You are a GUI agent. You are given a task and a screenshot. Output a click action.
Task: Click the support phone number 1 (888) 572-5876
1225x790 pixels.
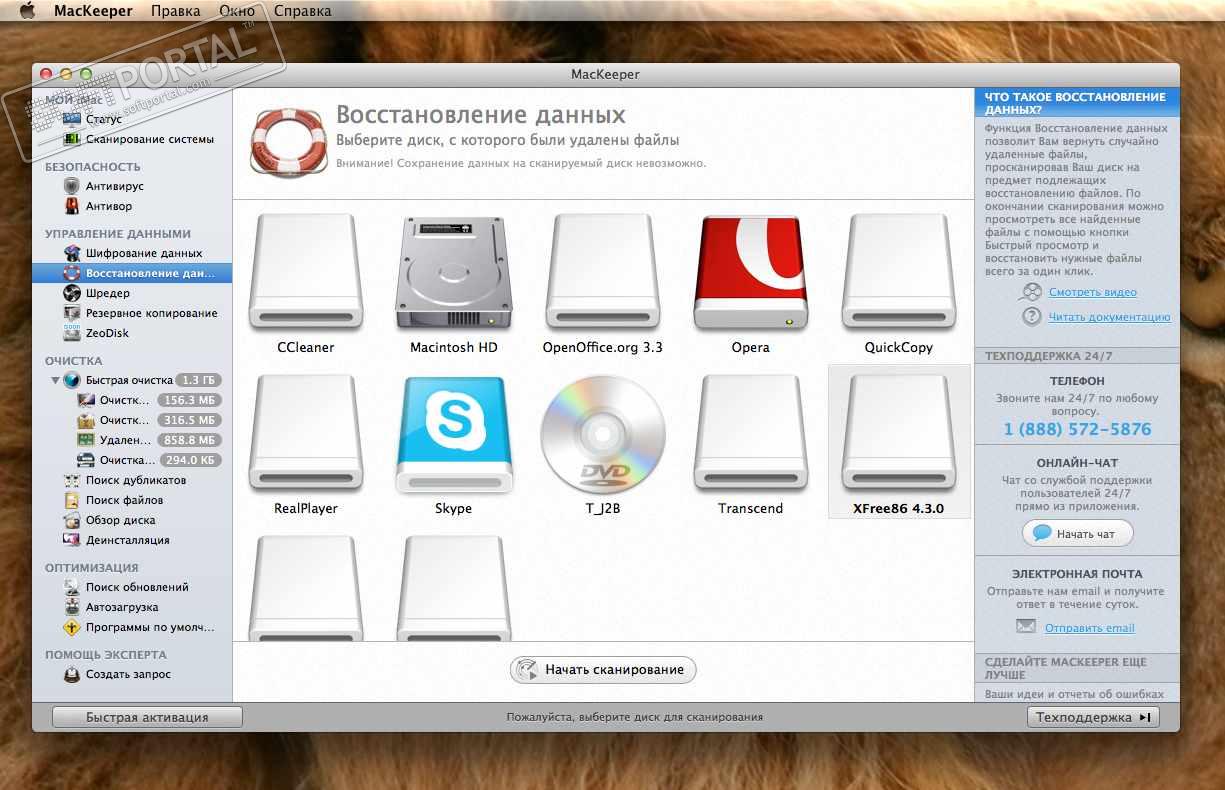tap(1078, 429)
